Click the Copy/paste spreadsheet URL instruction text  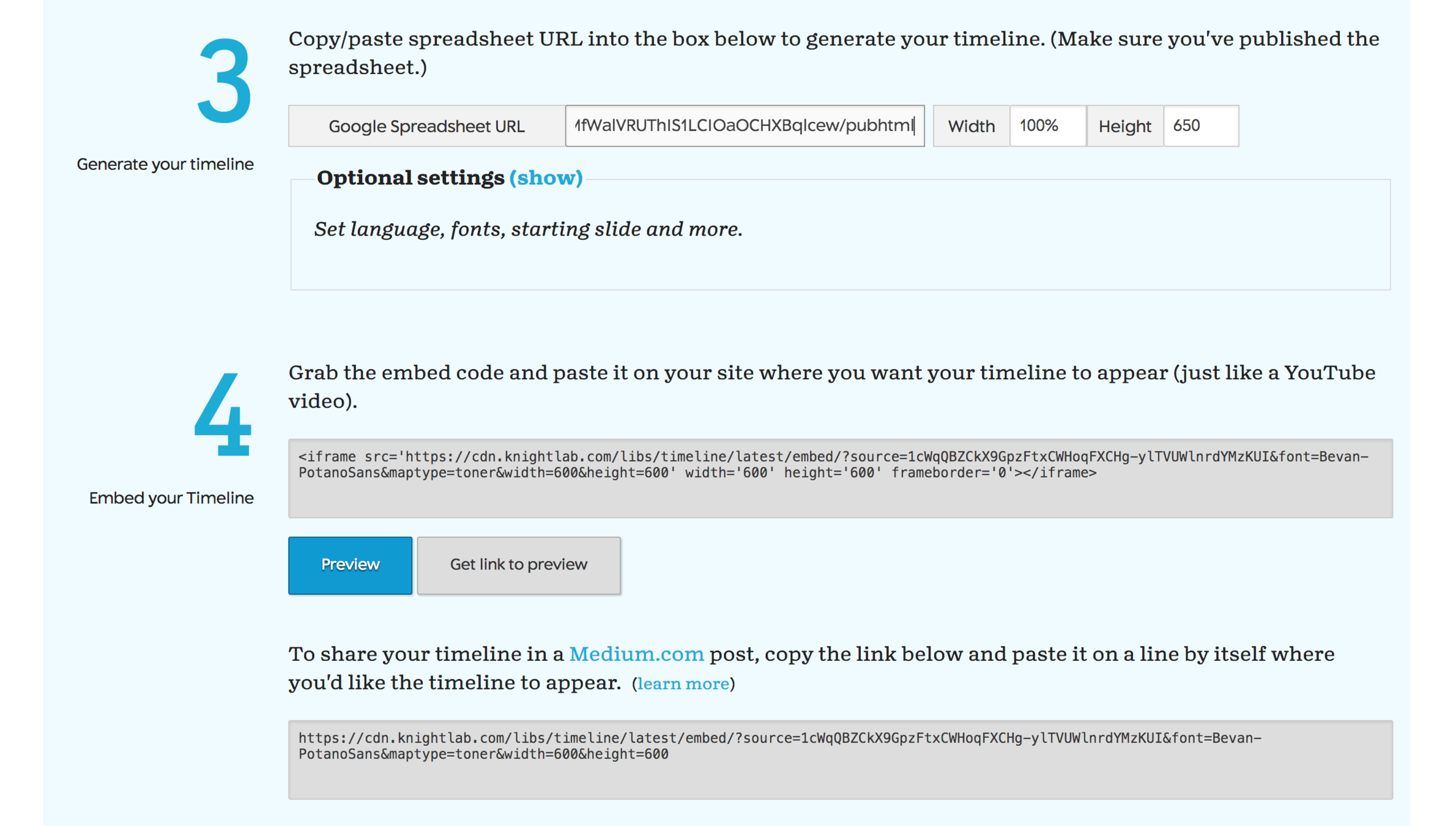tap(833, 53)
